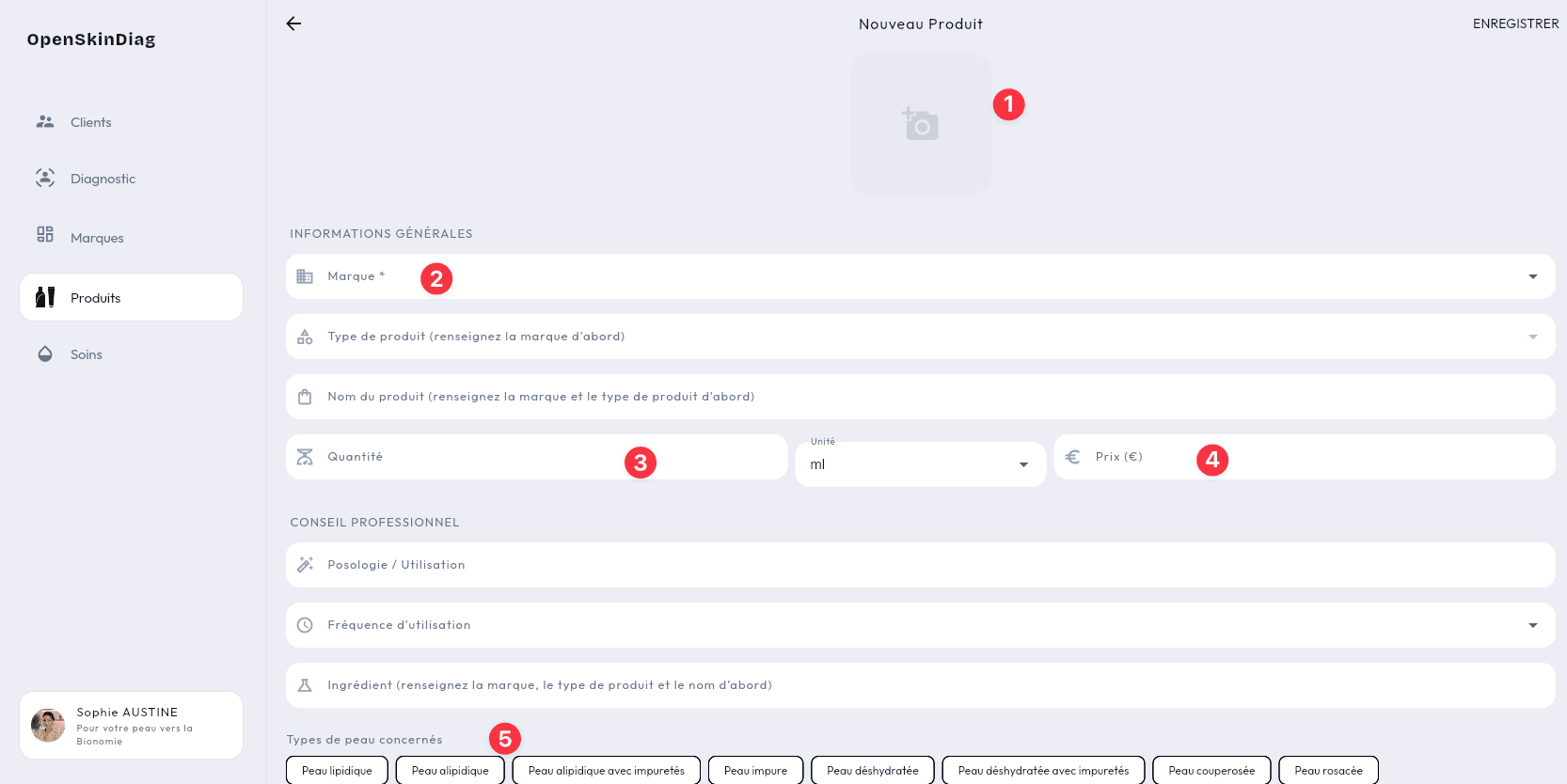Image resolution: width=1567 pixels, height=784 pixels.
Task: Add a product photo via camera icon
Action: click(x=921, y=124)
